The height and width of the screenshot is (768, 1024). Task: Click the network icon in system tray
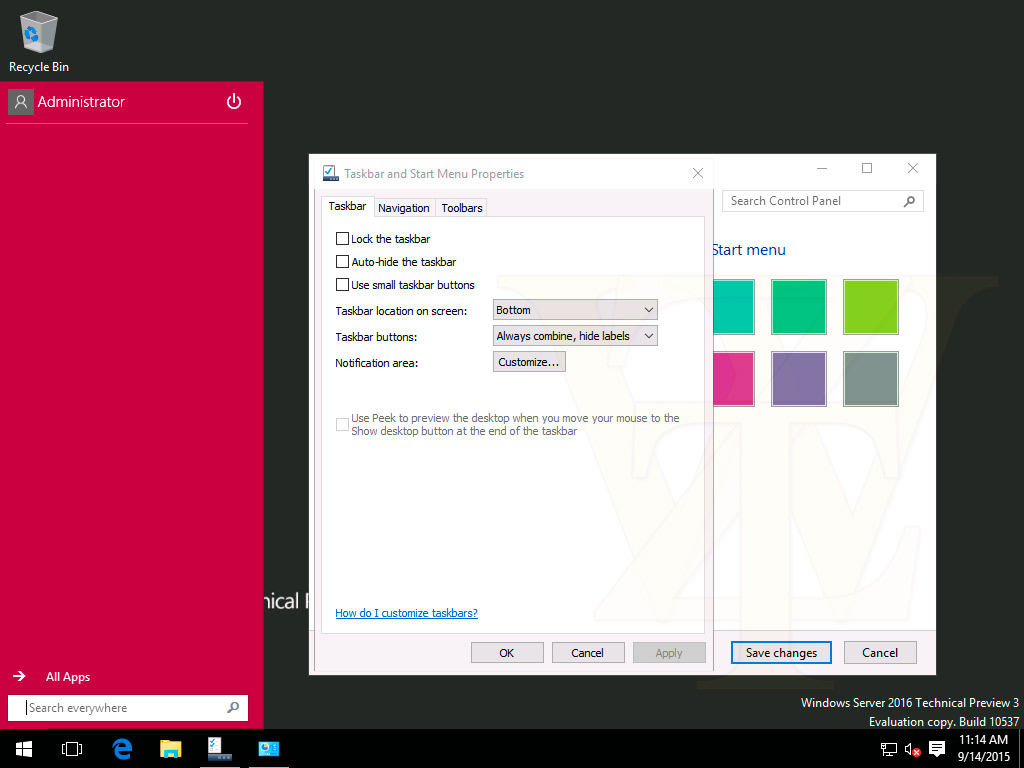888,748
